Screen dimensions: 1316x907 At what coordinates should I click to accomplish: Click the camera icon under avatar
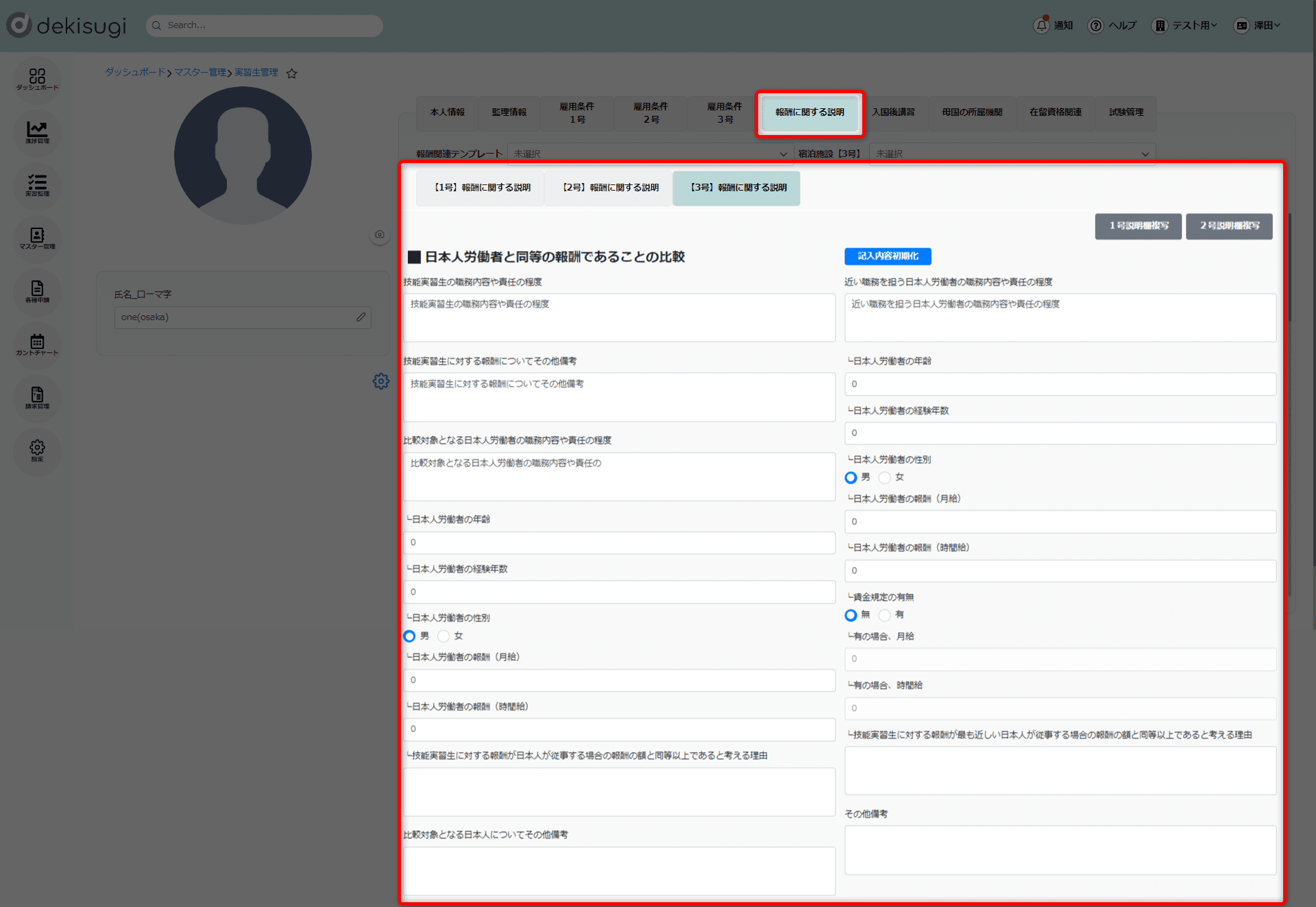coord(379,234)
